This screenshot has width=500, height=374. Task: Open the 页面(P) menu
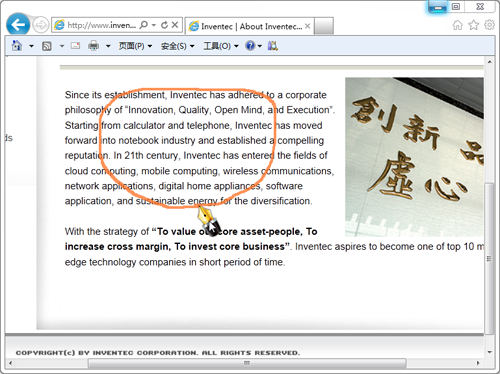pyautogui.click(x=135, y=46)
